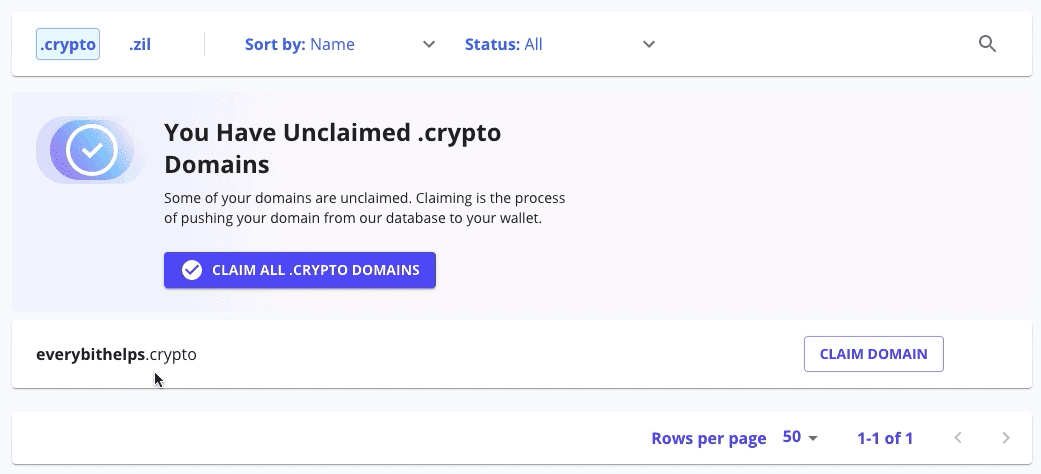Open the everybithelps.crypto domain entry
1041x474 pixels.
click(x=116, y=355)
